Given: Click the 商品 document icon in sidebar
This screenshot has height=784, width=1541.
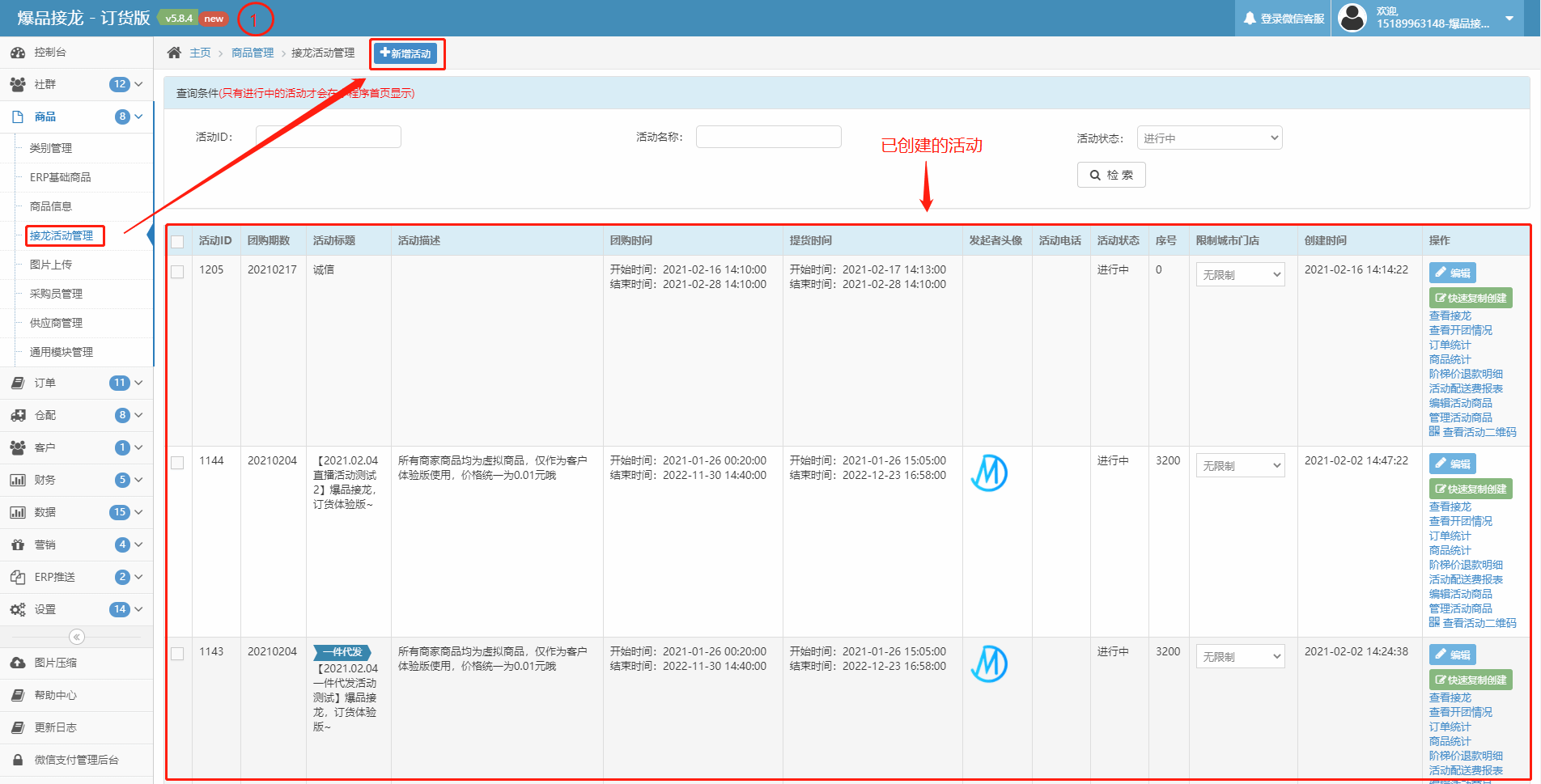Looking at the screenshot, I should pyautogui.click(x=18, y=117).
